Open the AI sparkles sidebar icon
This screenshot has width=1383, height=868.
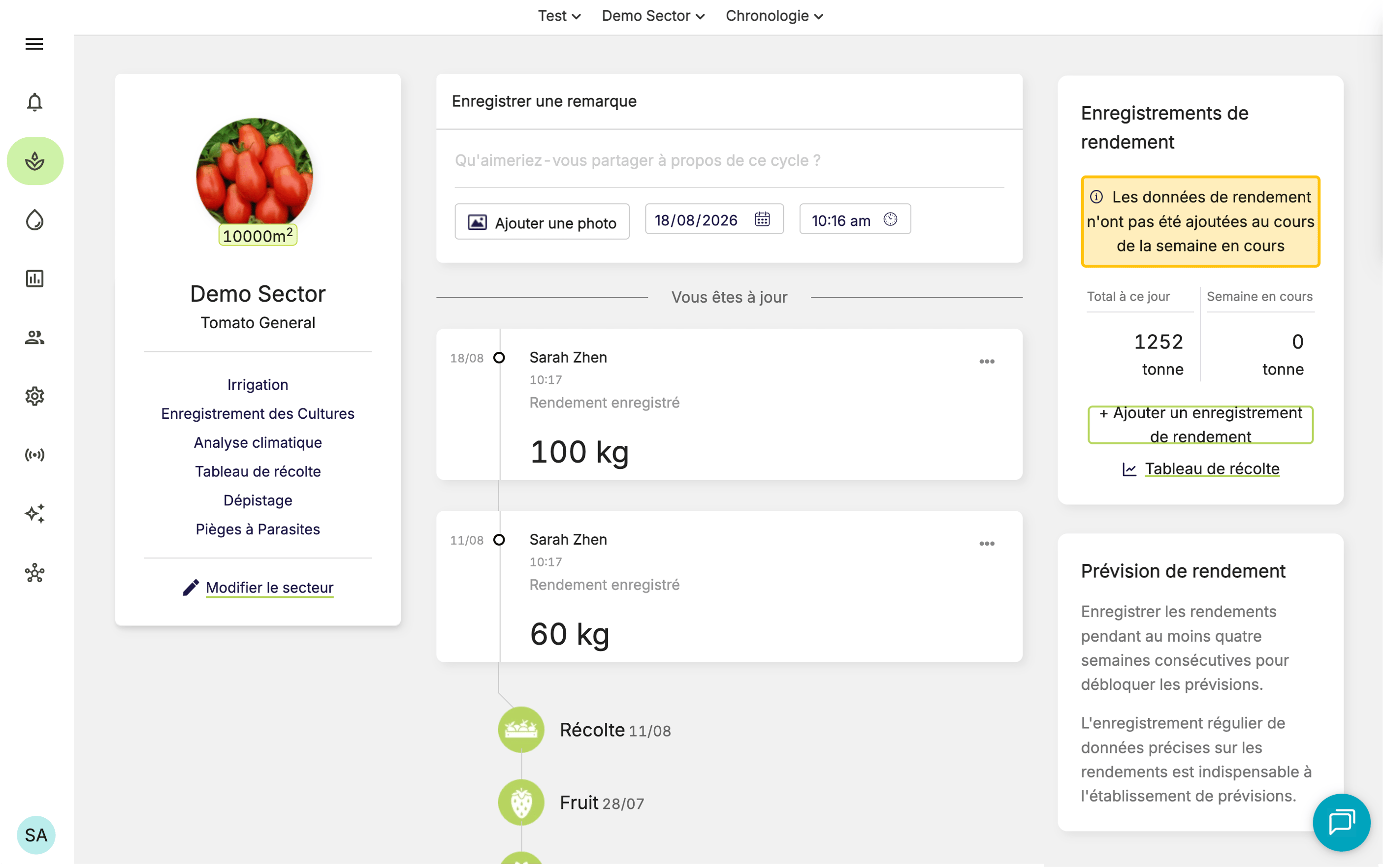[x=34, y=514]
